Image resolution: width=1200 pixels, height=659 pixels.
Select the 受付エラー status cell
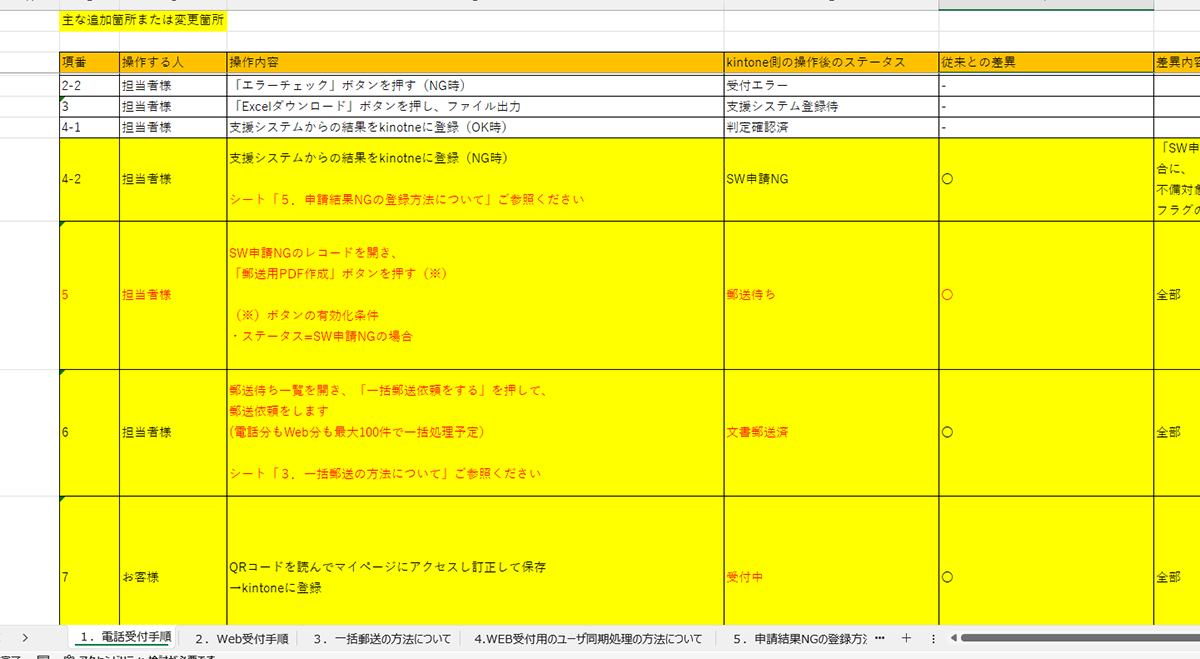[x=830, y=85]
